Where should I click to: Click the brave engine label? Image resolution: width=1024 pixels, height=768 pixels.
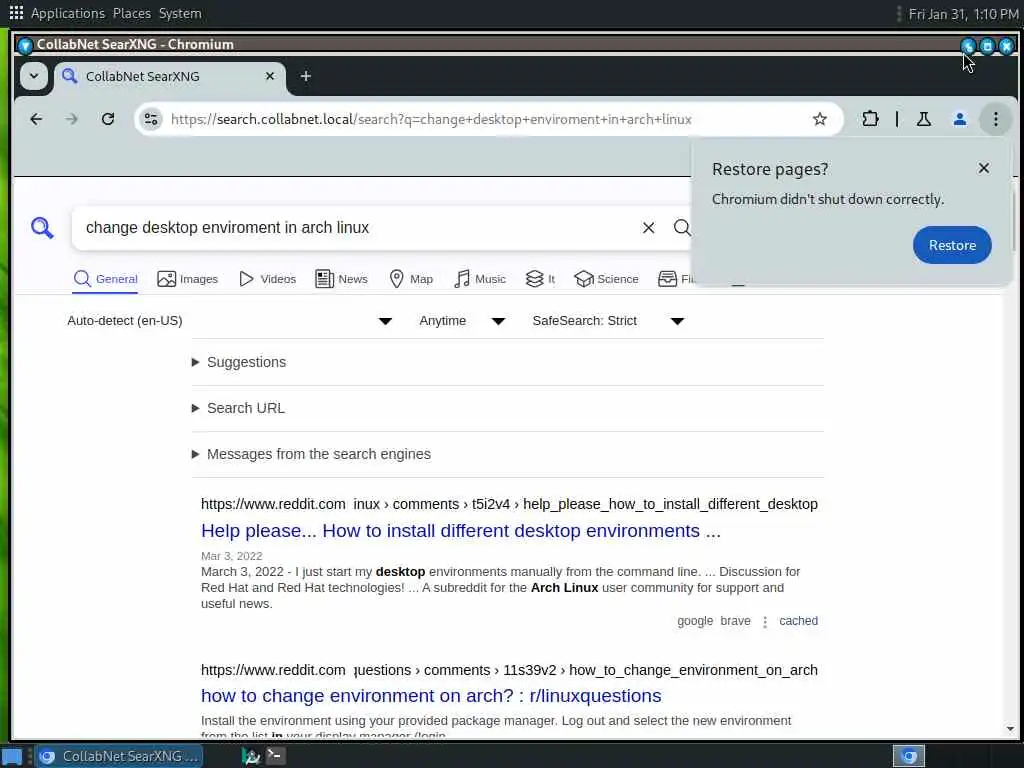(735, 621)
